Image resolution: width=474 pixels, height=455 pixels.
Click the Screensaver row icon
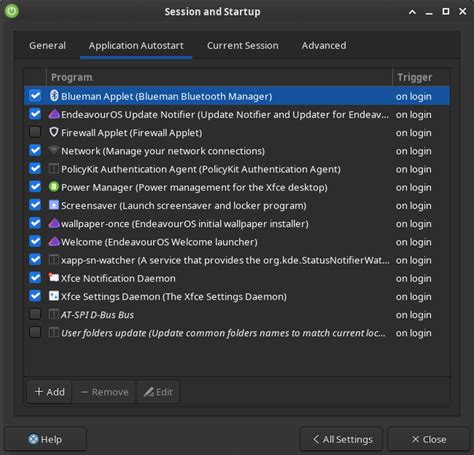point(54,205)
